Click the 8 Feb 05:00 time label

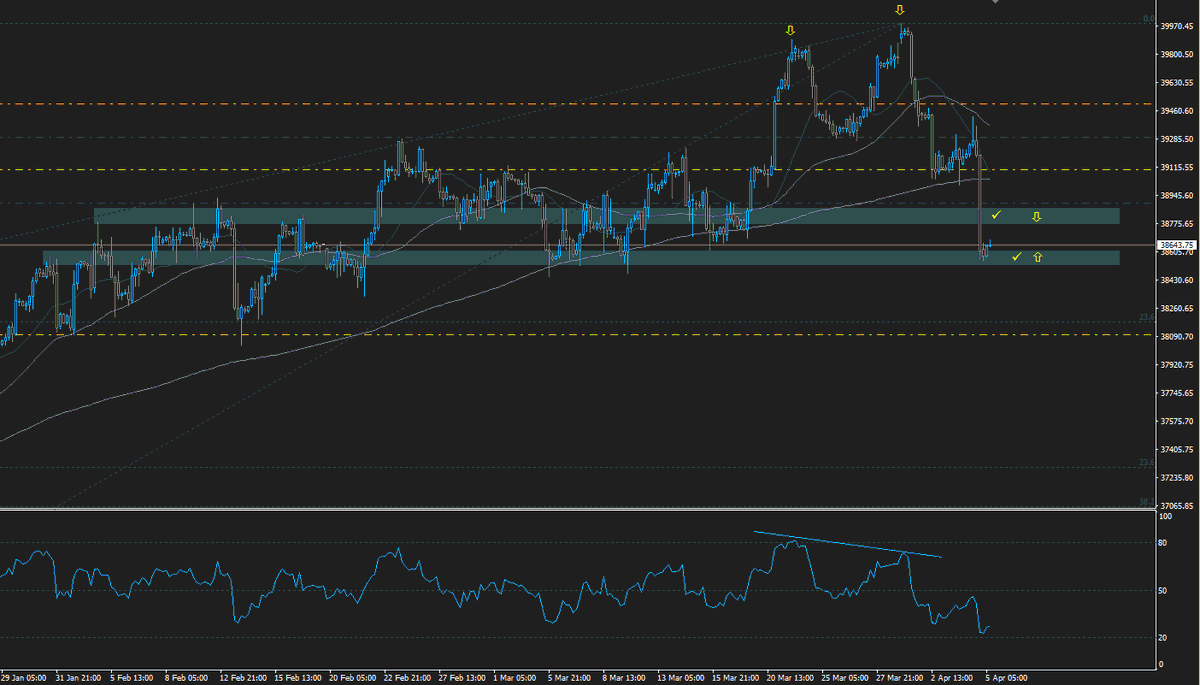(x=186, y=678)
